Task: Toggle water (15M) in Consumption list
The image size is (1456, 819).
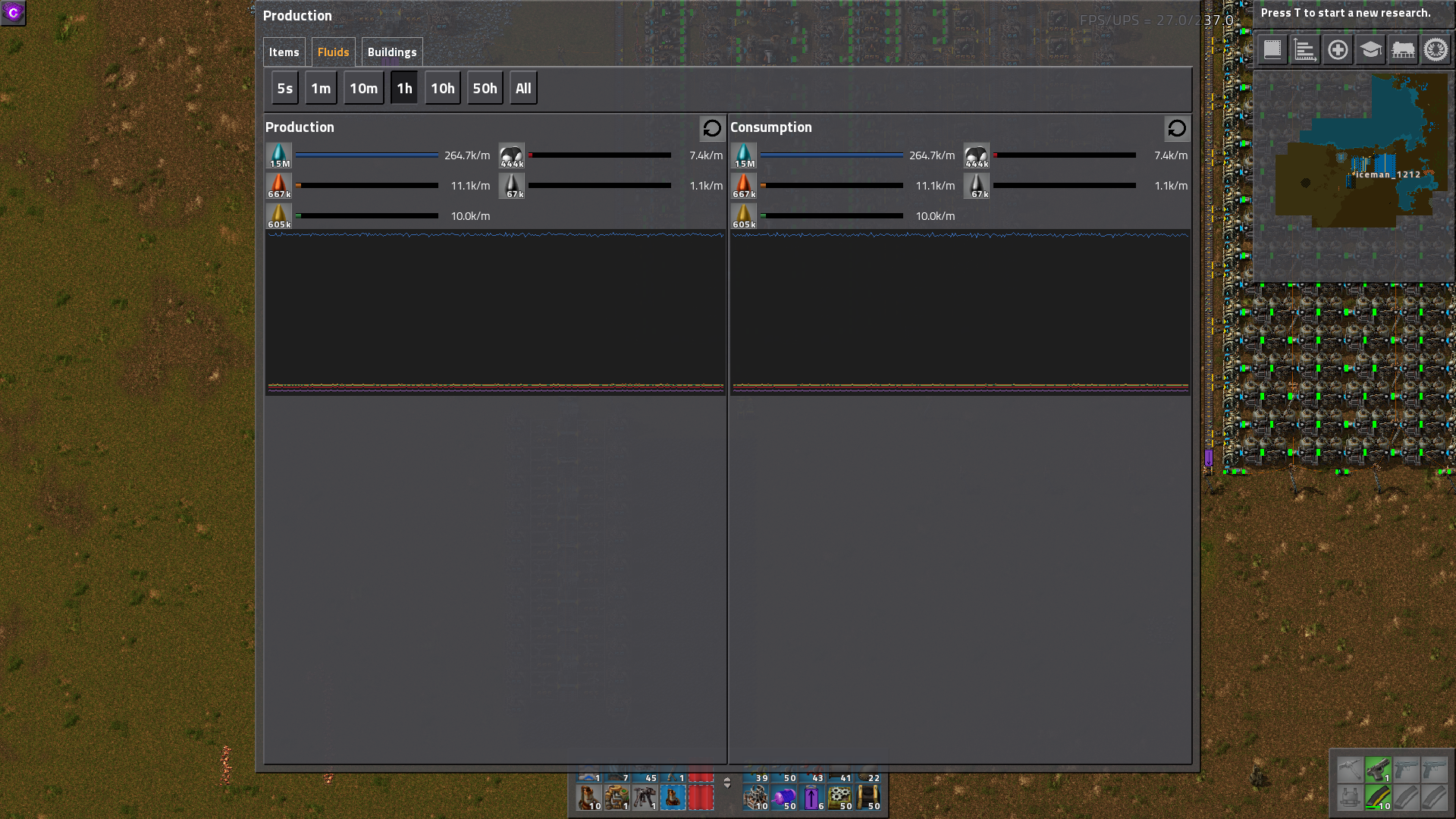Action: coord(744,155)
